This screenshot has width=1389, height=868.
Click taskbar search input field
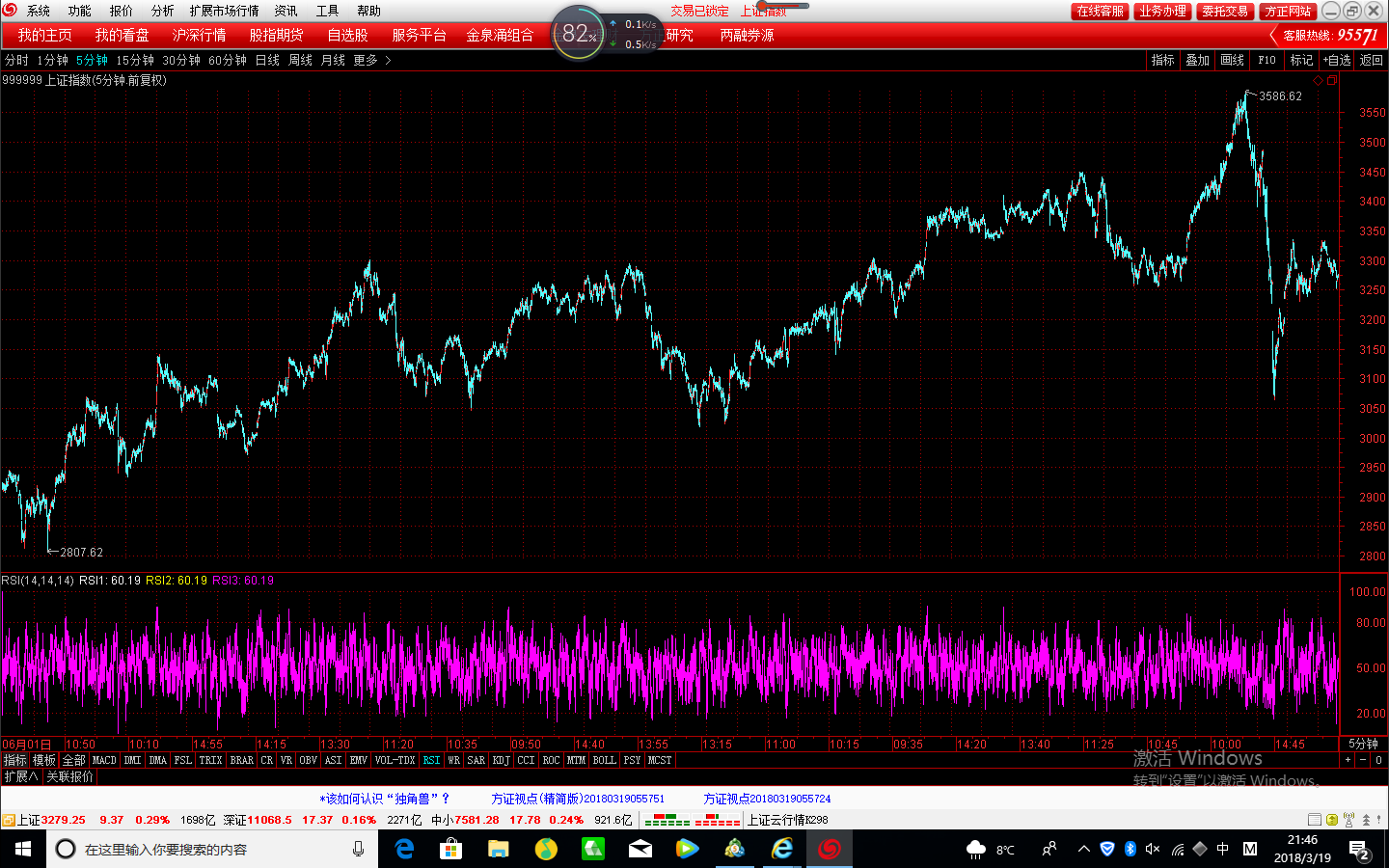(212, 849)
